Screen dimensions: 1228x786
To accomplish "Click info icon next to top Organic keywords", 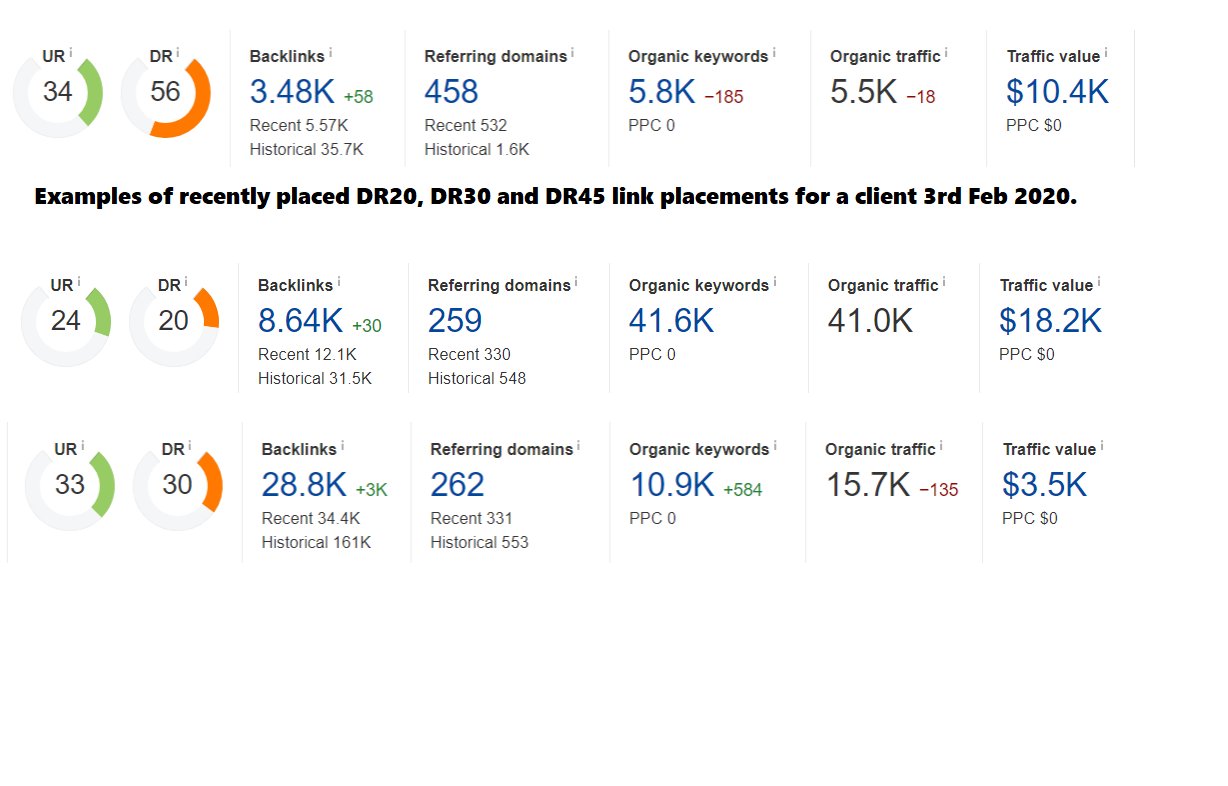I will (x=774, y=53).
